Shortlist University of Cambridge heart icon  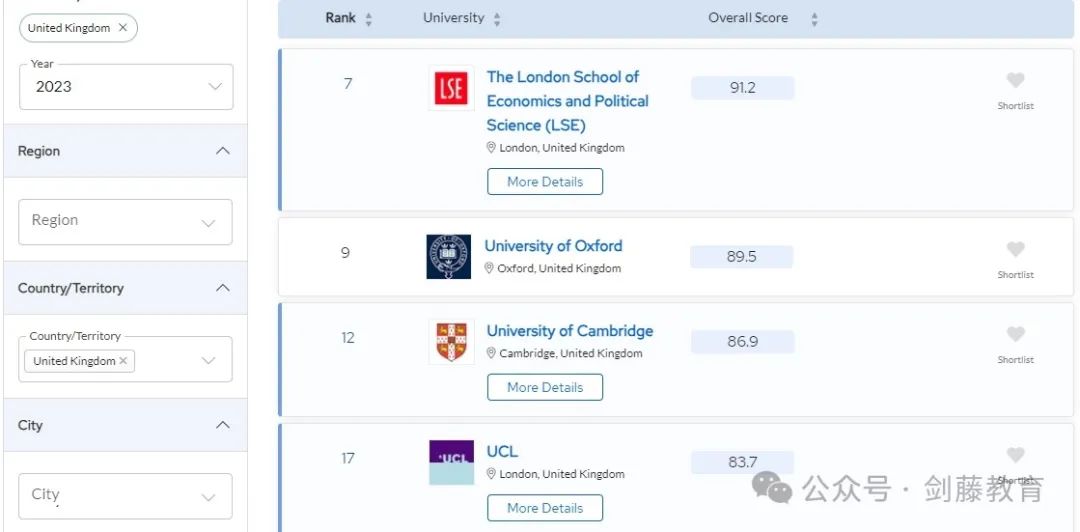point(1015,335)
